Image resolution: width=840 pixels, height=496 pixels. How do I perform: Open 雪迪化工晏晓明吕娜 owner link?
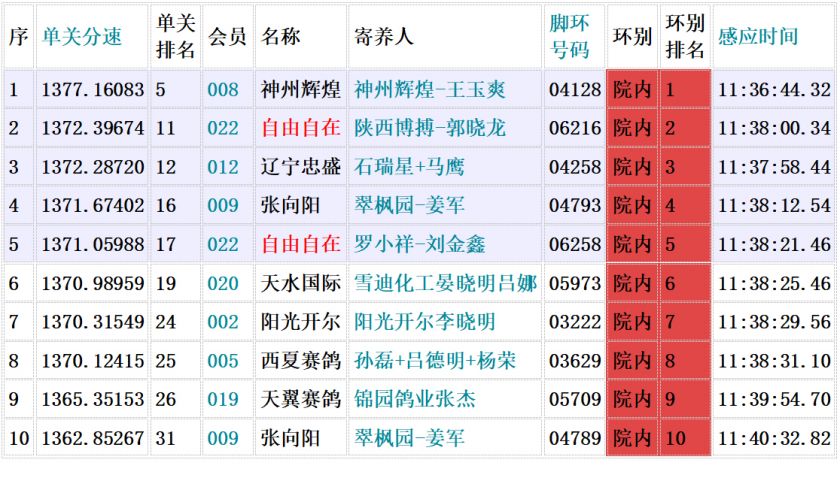445,283
